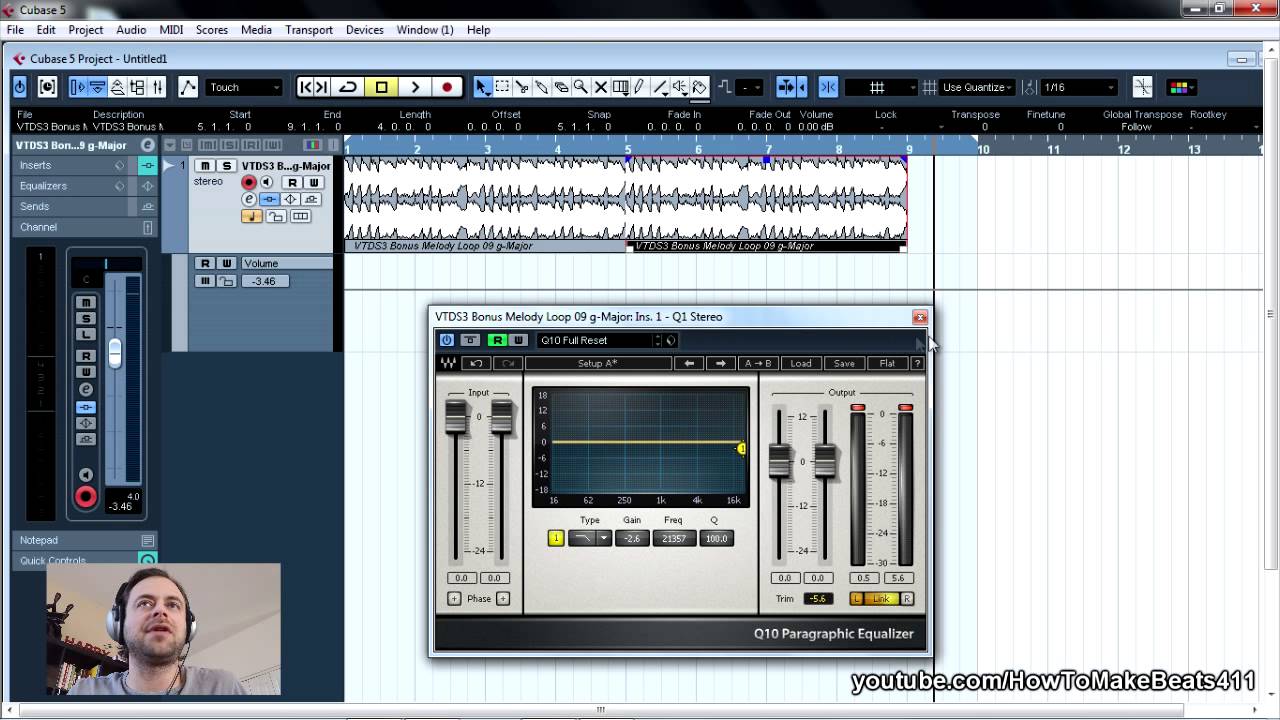Select the Erase tool
The image size is (1280, 720).
561,87
